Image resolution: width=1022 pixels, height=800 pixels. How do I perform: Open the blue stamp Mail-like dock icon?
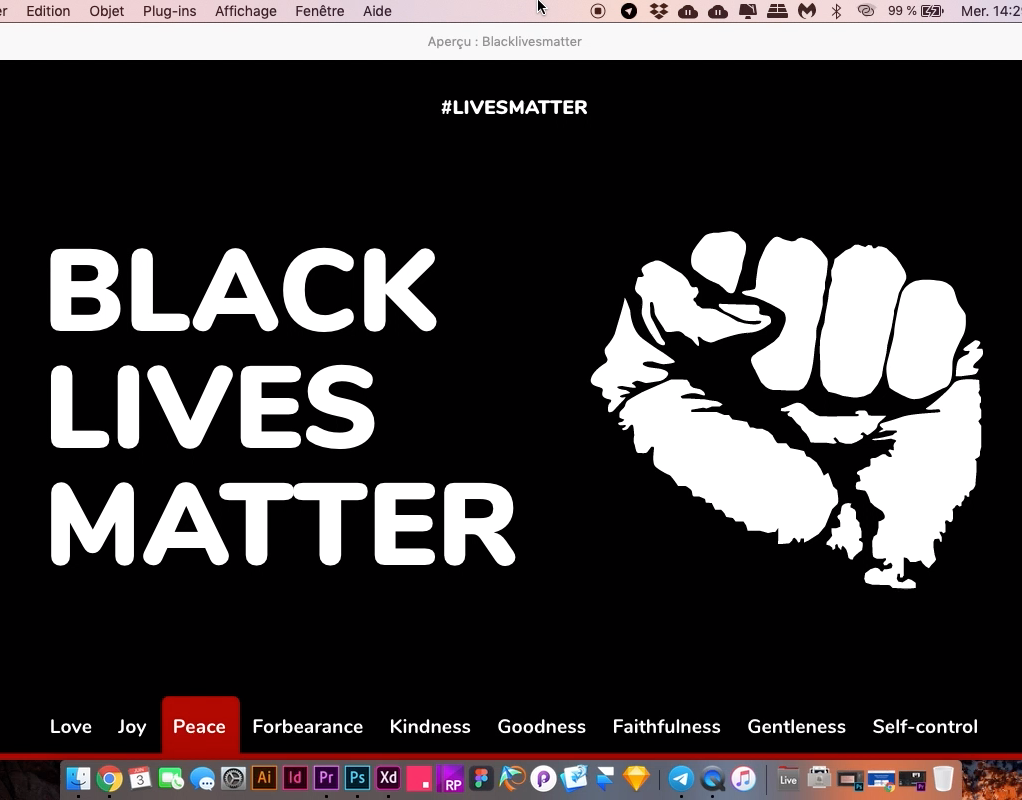click(574, 778)
